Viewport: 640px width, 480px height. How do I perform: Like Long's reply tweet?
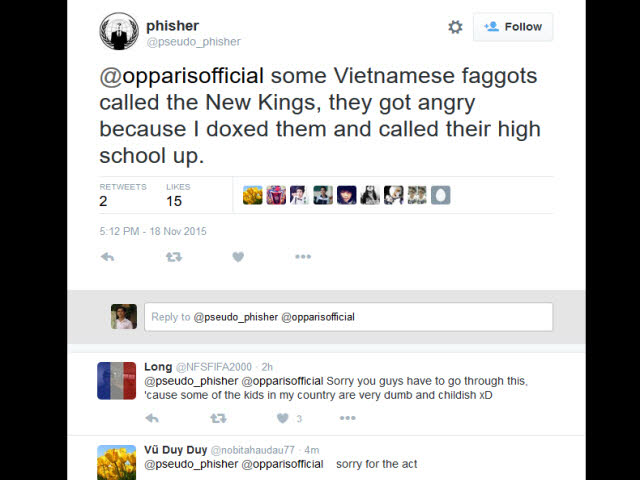(283, 418)
